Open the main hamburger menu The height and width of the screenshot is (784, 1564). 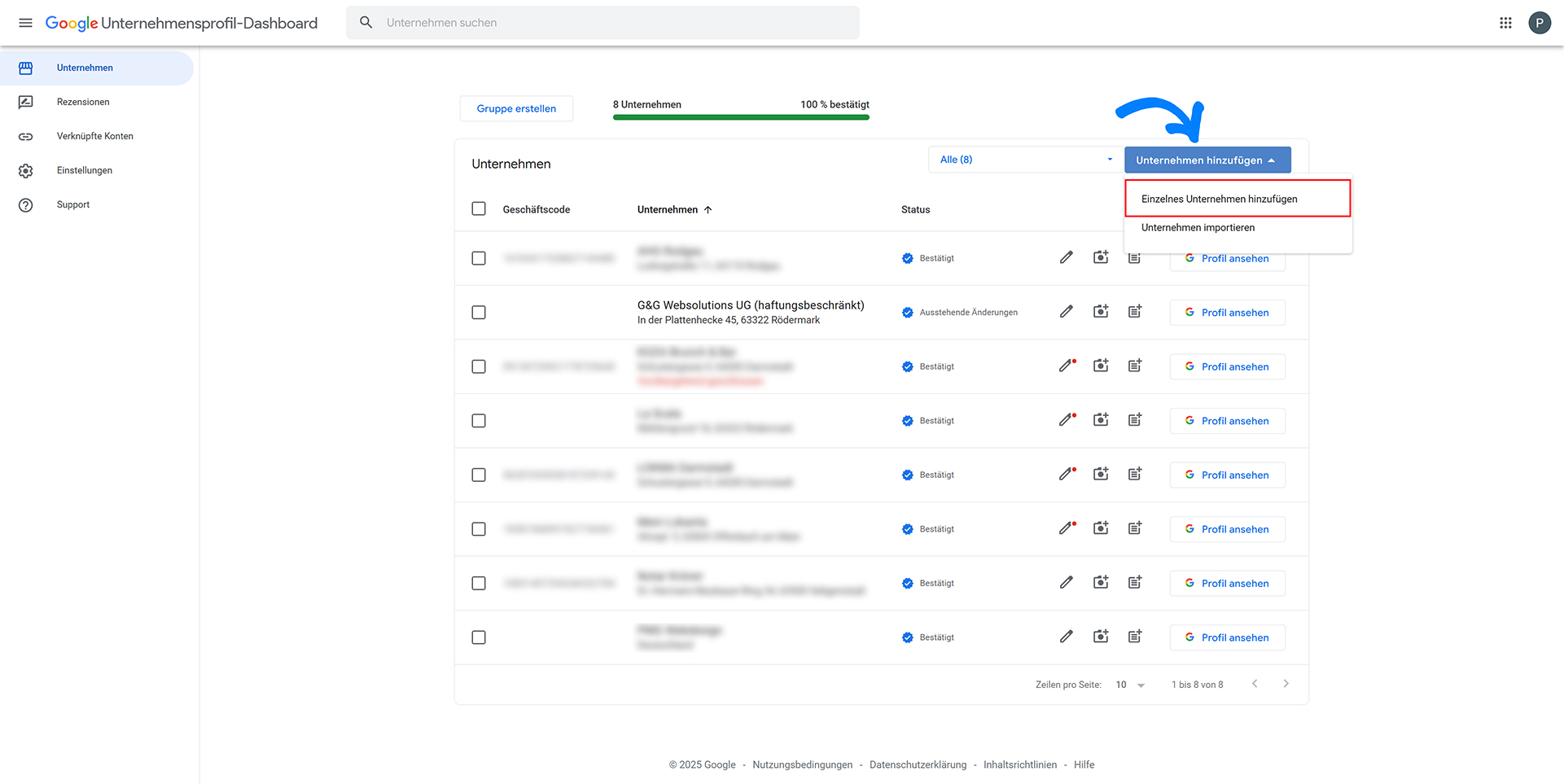point(25,23)
